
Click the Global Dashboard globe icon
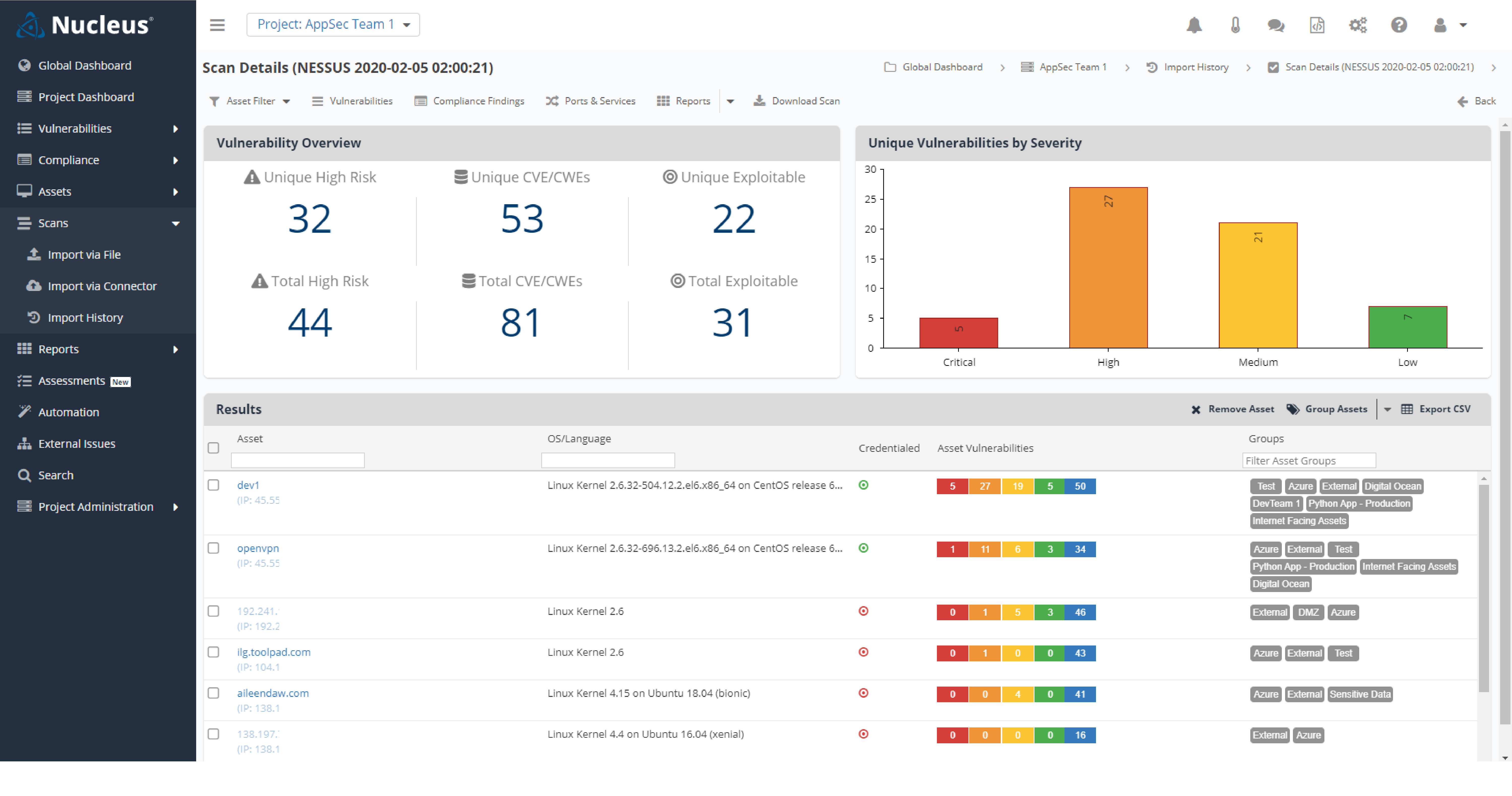coord(24,65)
